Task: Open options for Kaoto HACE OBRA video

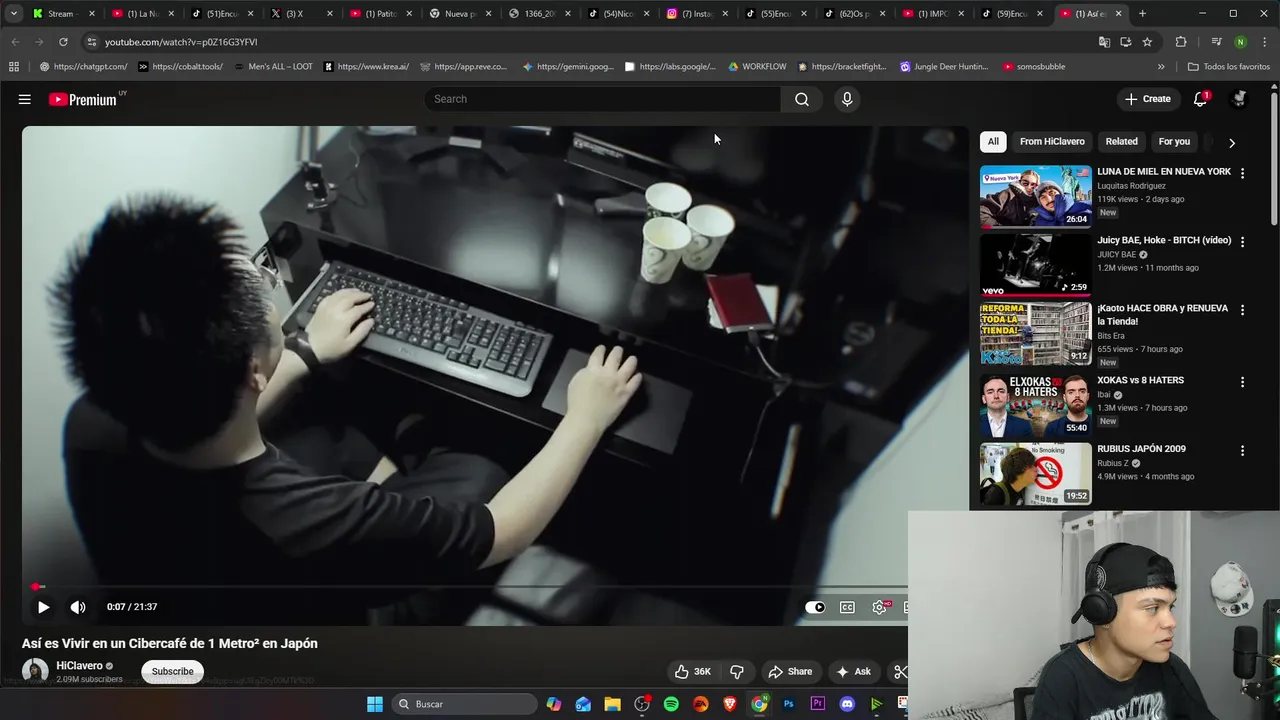Action: 1242,310
